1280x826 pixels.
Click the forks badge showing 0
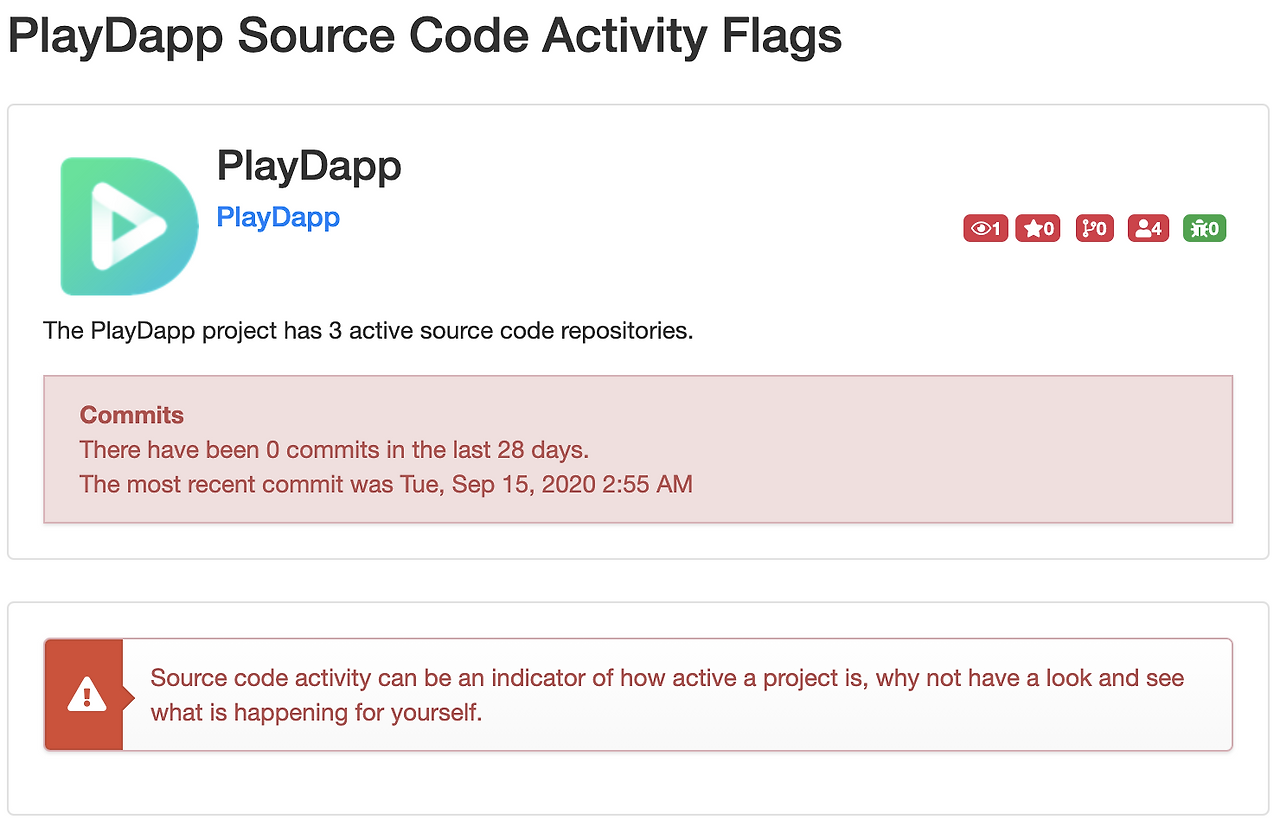pyautogui.click(x=1095, y=228)
